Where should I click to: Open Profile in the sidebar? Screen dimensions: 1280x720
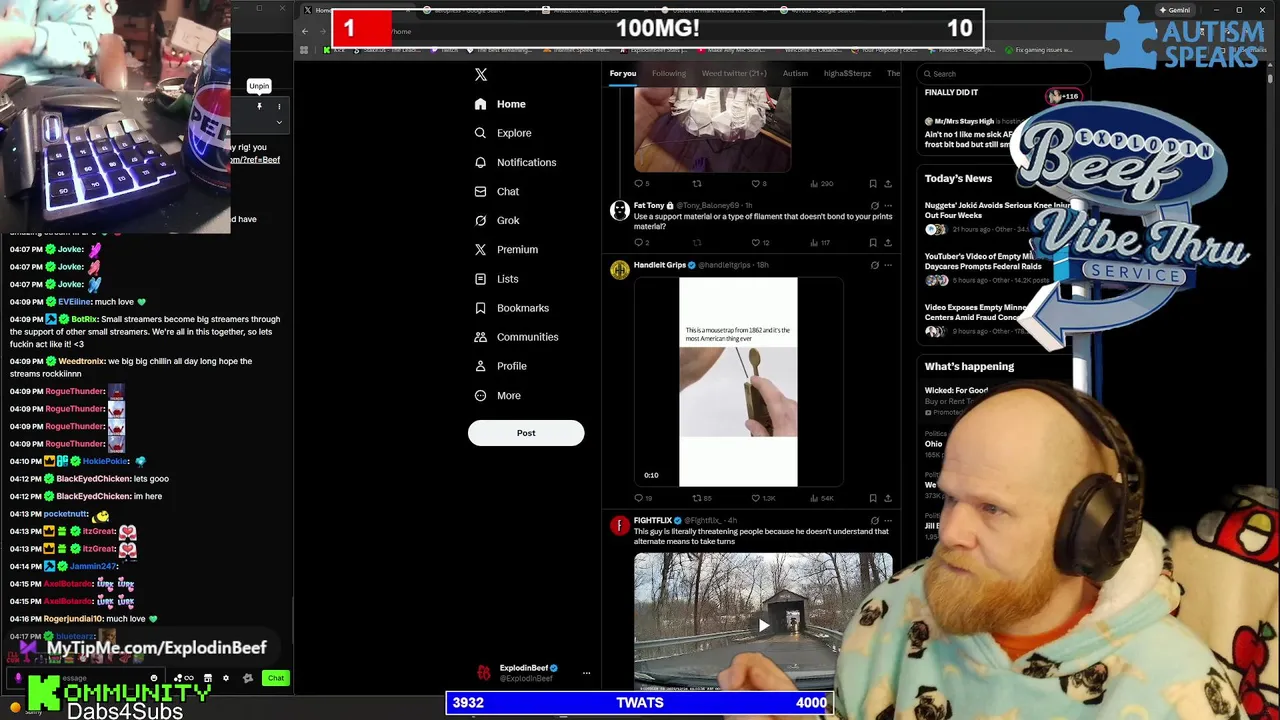pyautogui.click(x=501, y=366)
